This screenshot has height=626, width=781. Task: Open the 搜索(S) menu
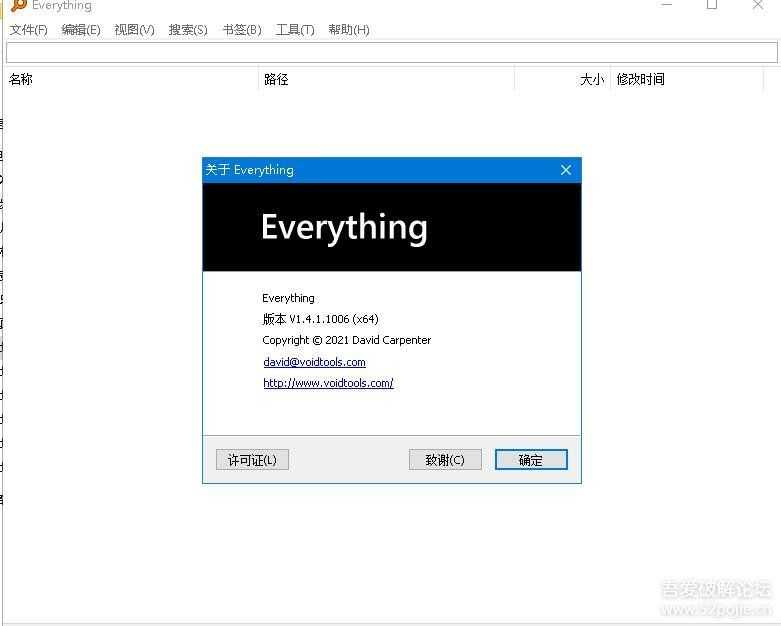[188, 30]
